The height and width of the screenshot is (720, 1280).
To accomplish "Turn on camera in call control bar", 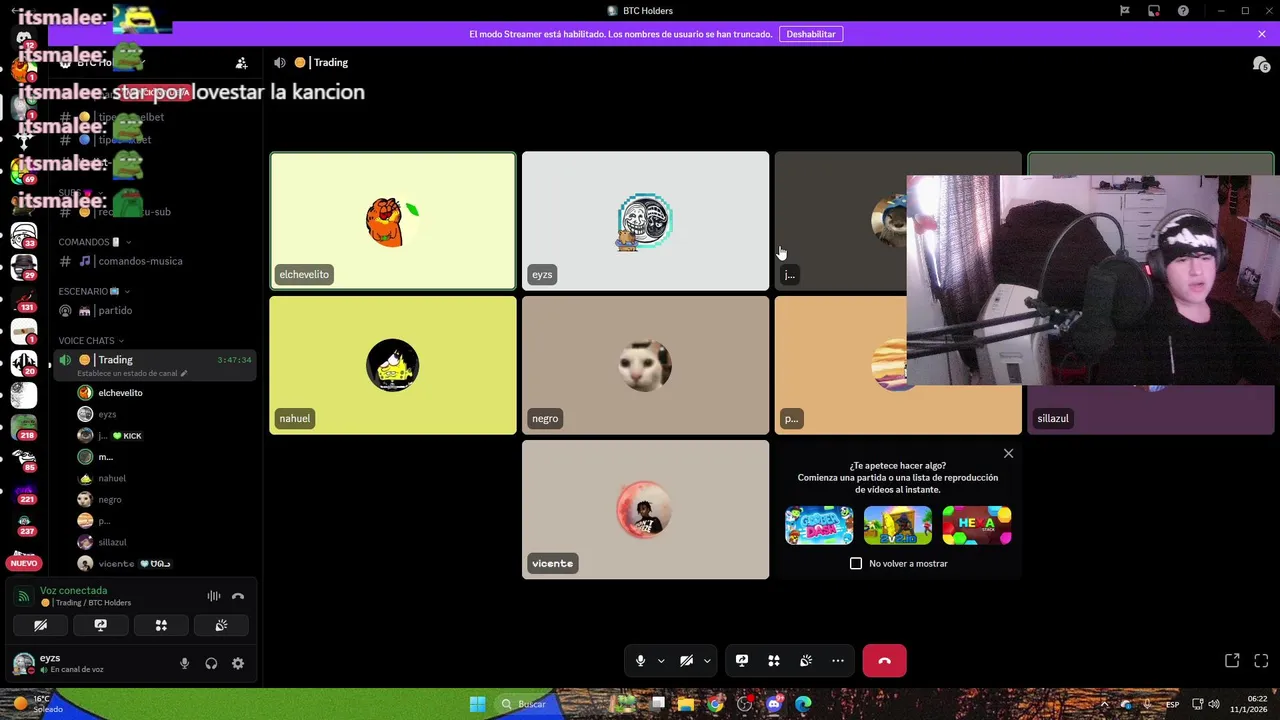I will 686,661.
